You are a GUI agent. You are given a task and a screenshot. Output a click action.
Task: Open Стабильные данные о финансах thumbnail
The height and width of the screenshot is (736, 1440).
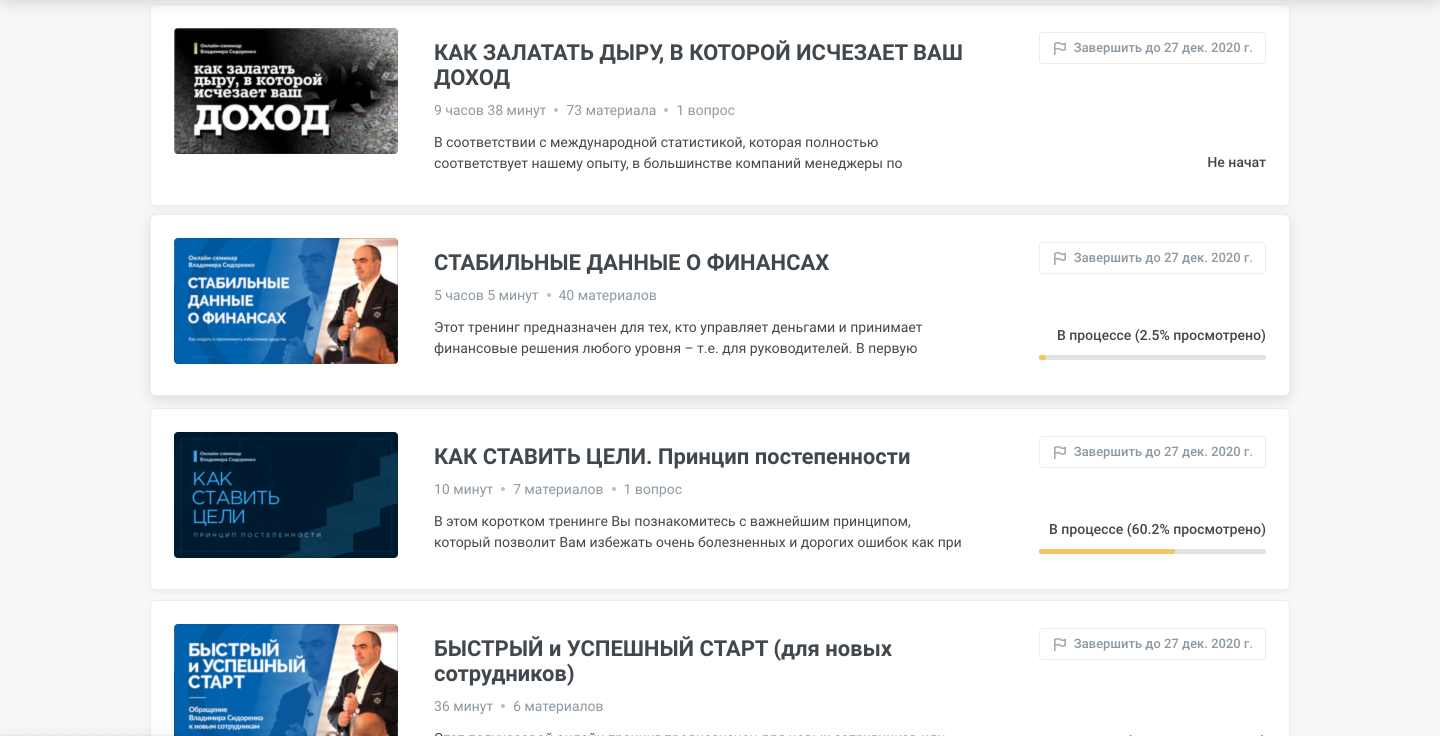pos(286,301)
